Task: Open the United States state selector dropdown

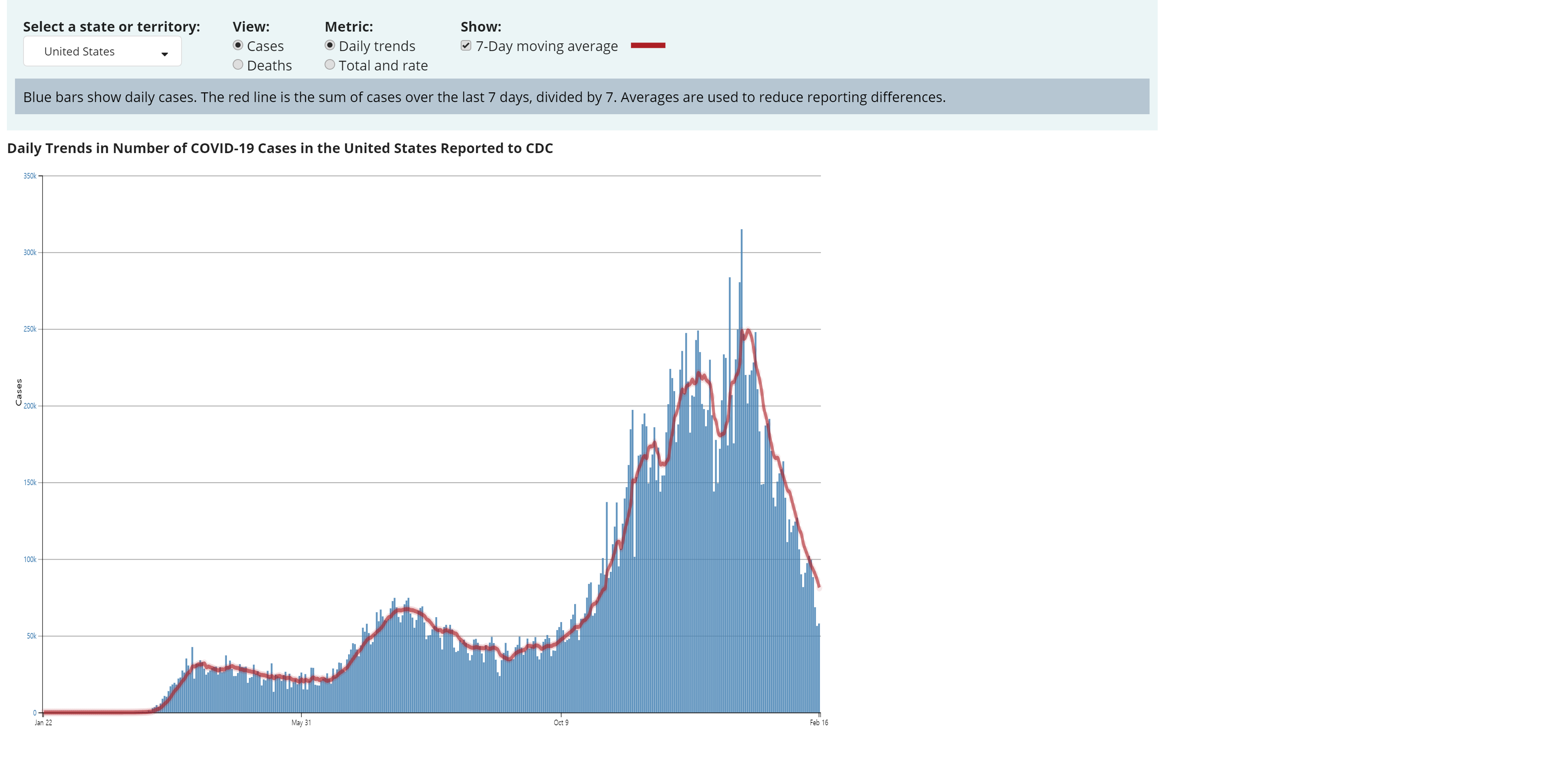Action: [102, 51]
